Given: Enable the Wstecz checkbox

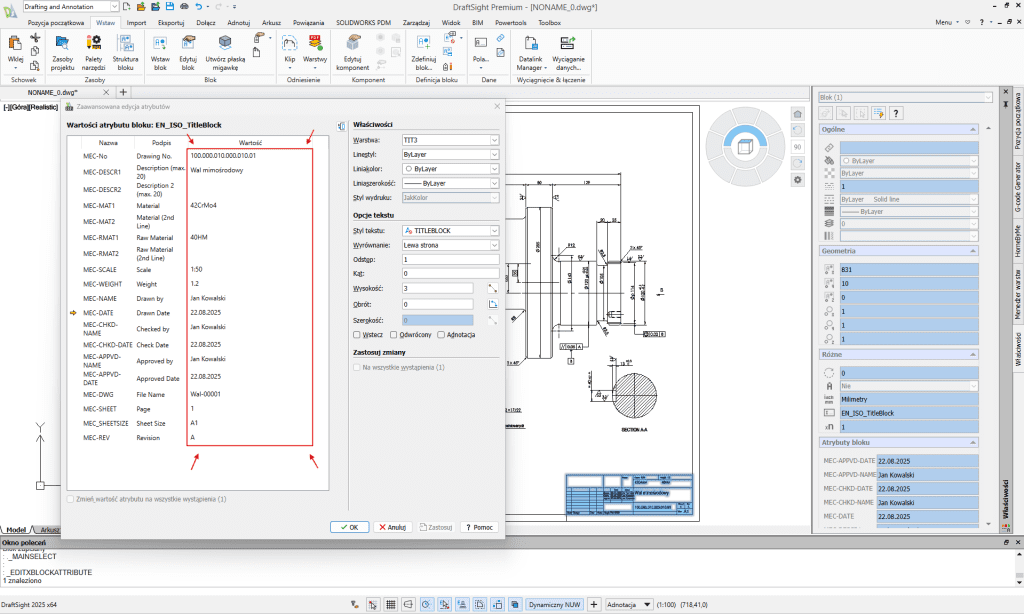Looking at the screenshot, I should tap(357, 334).
